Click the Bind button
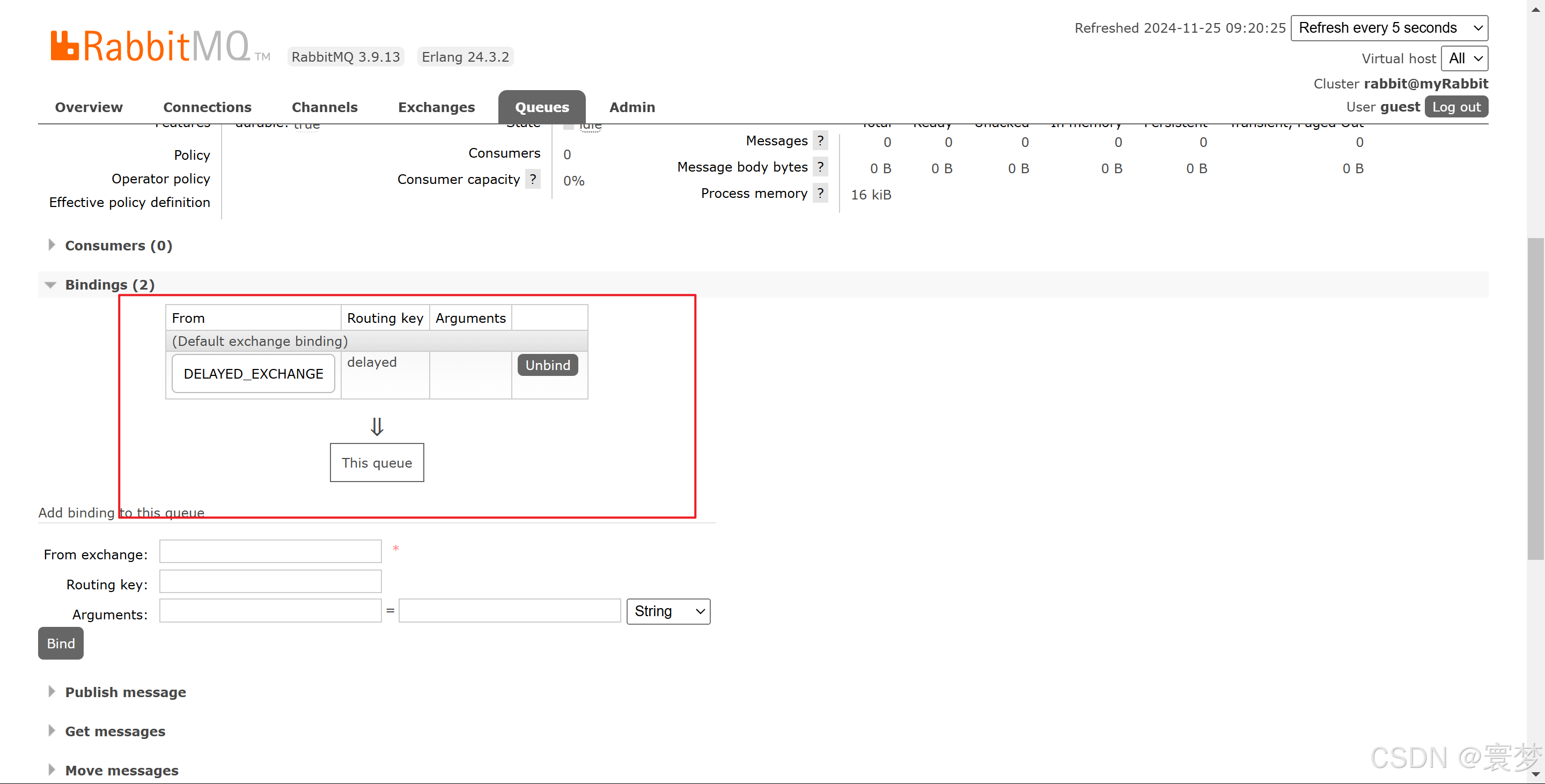This screenshot has width=1545, height=784. 60,643
